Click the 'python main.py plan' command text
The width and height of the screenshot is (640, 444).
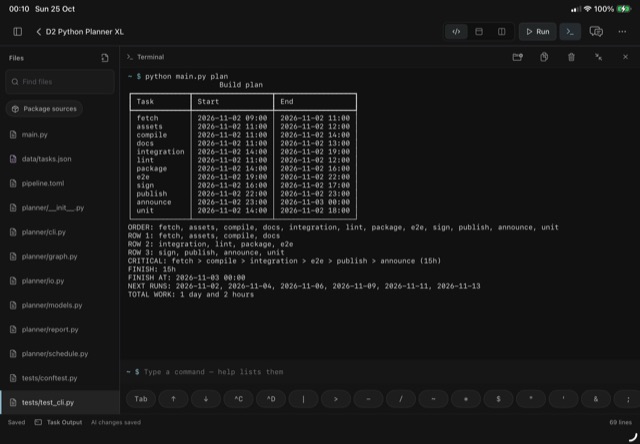tap(187, 76)
